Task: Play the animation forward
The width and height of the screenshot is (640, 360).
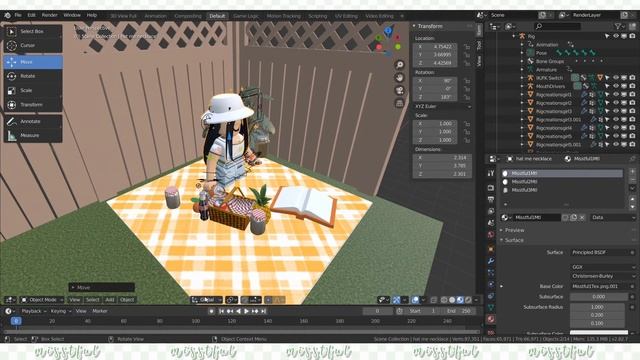Action: (247, 311)
